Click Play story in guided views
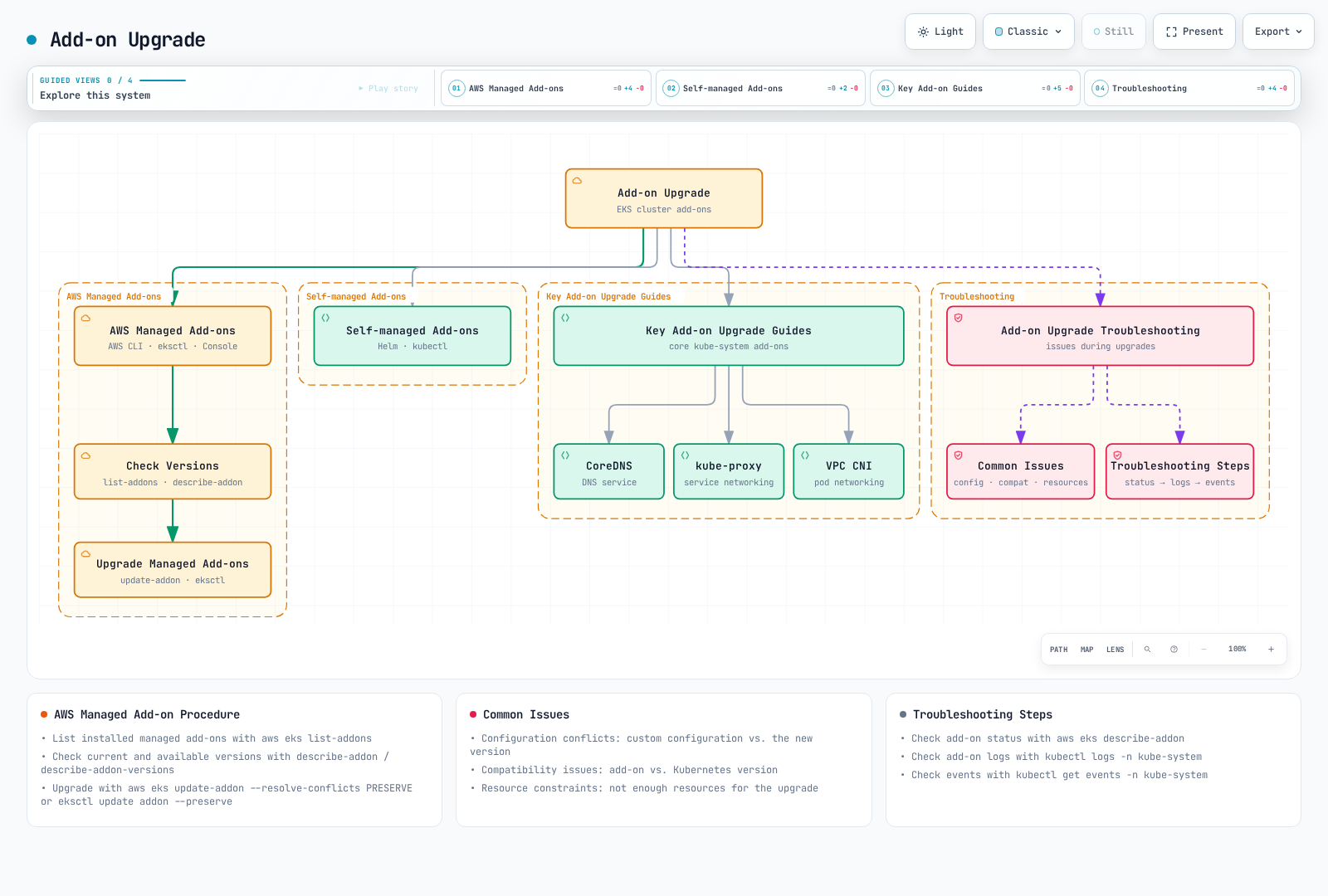 coord(388,88)
